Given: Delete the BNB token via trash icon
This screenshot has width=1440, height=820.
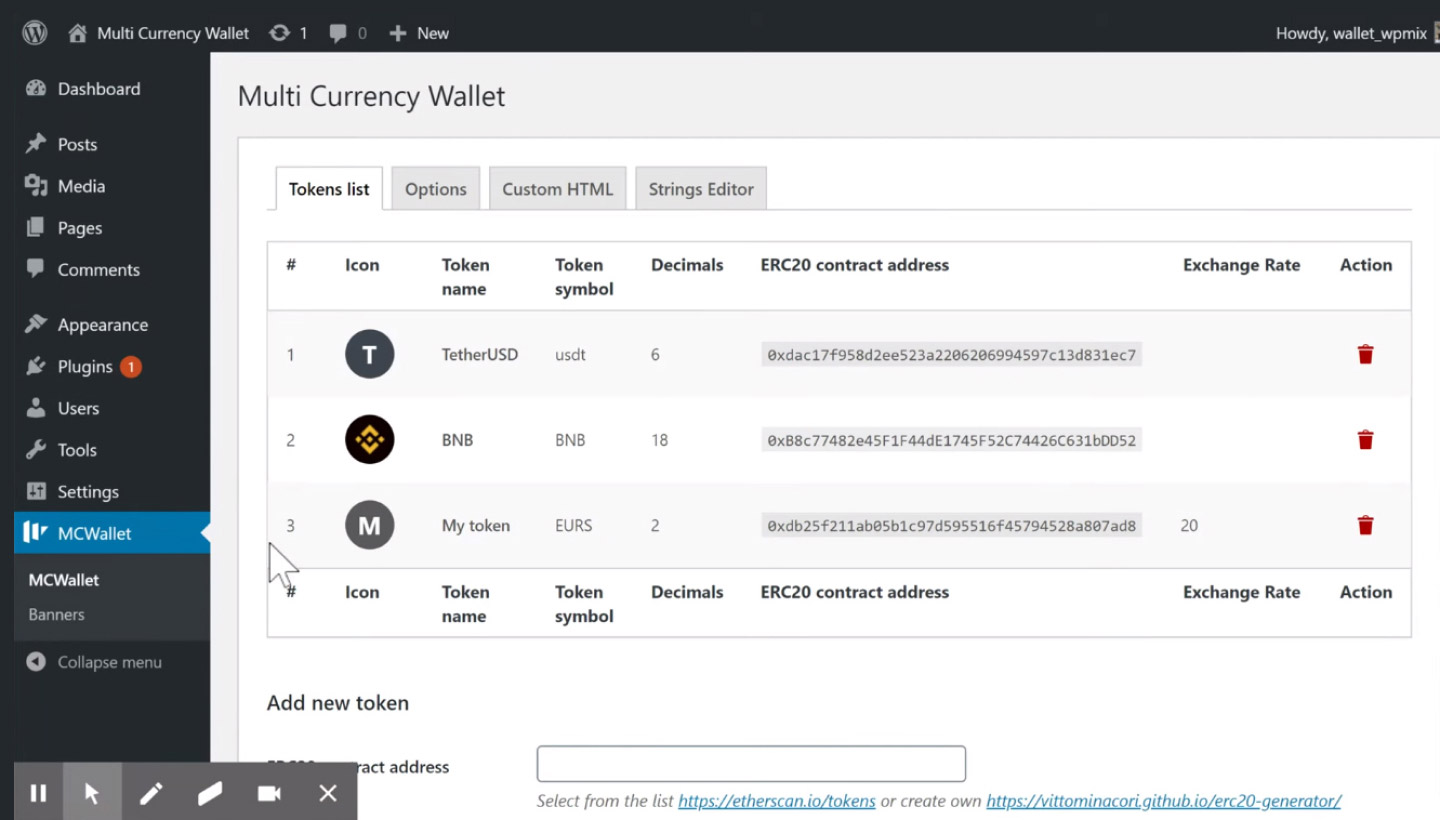Looking at the screenshot, I should pos(1365,439).
